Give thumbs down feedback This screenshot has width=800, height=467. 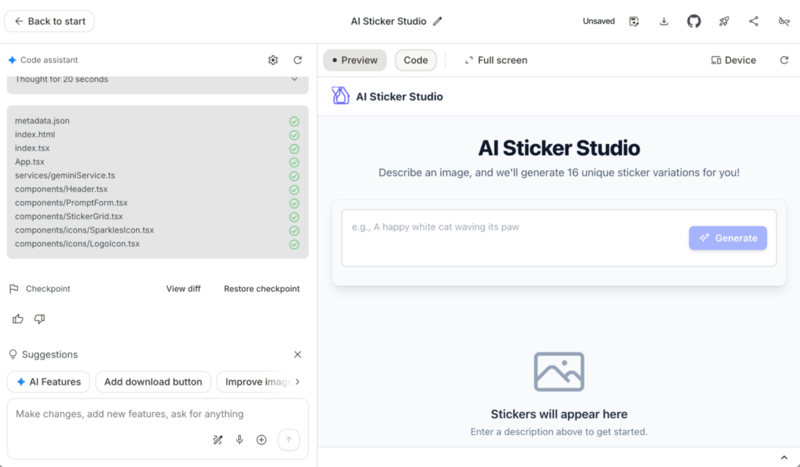pos(39,319)
